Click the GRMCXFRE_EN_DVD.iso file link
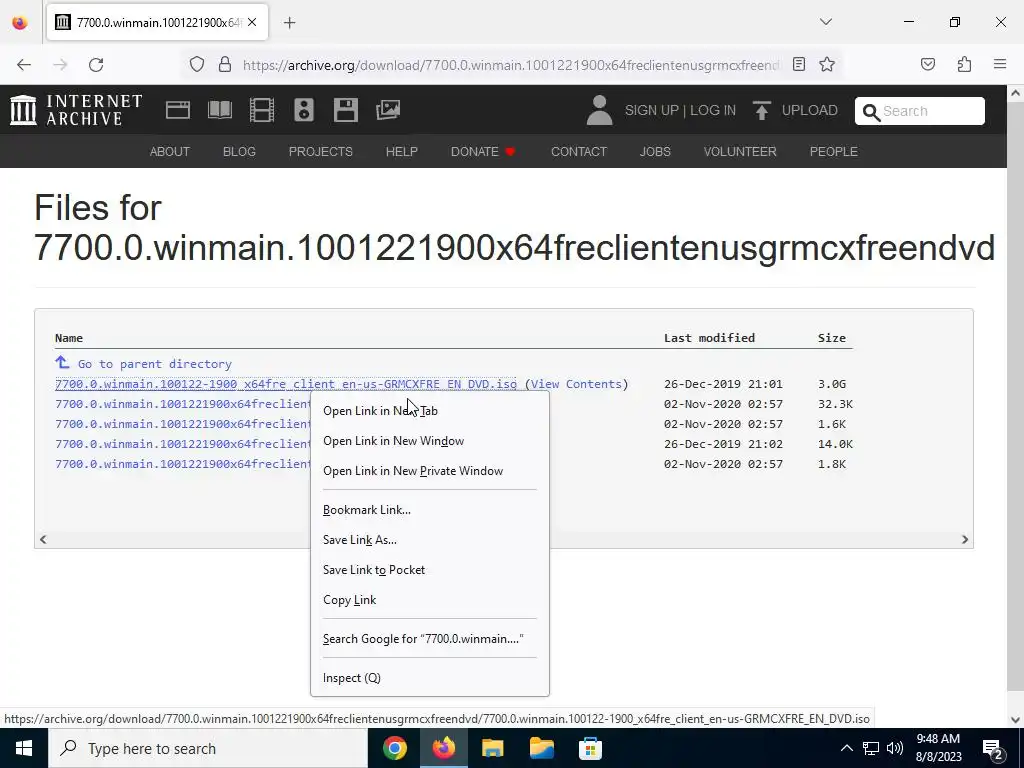Screen dimensions: 1024x768 coord(285,384)
